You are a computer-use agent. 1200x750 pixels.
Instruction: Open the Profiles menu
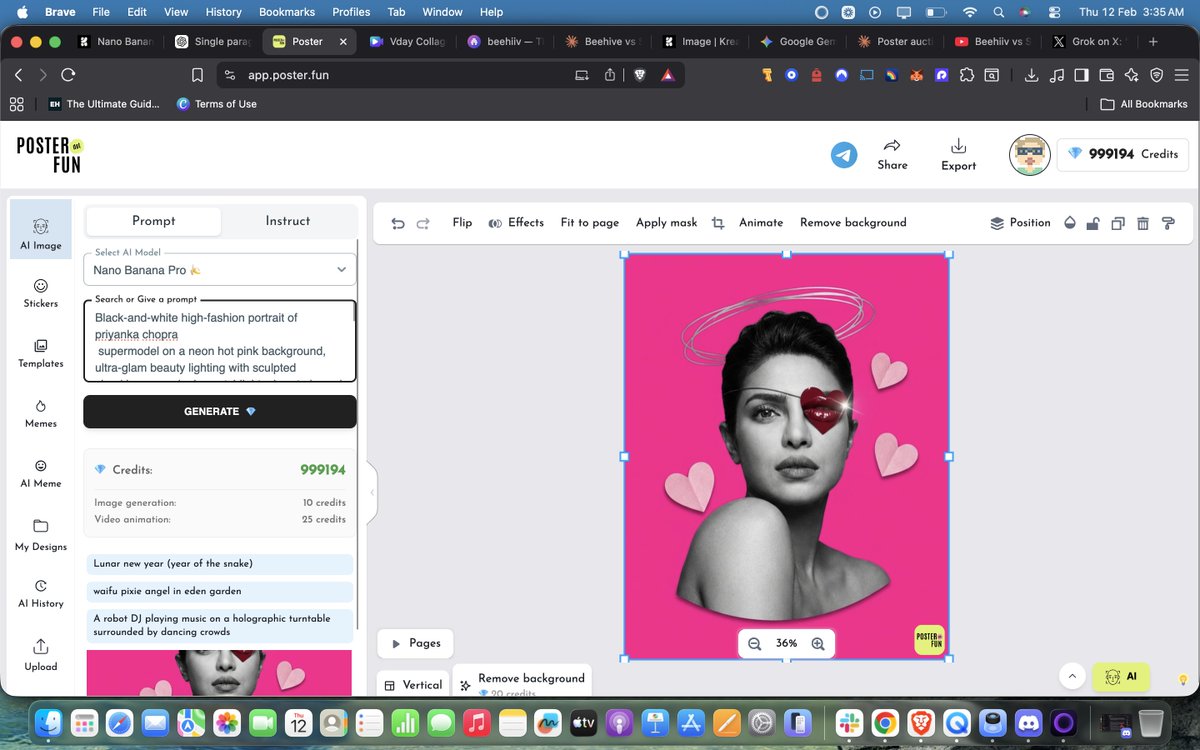point(351,12)
